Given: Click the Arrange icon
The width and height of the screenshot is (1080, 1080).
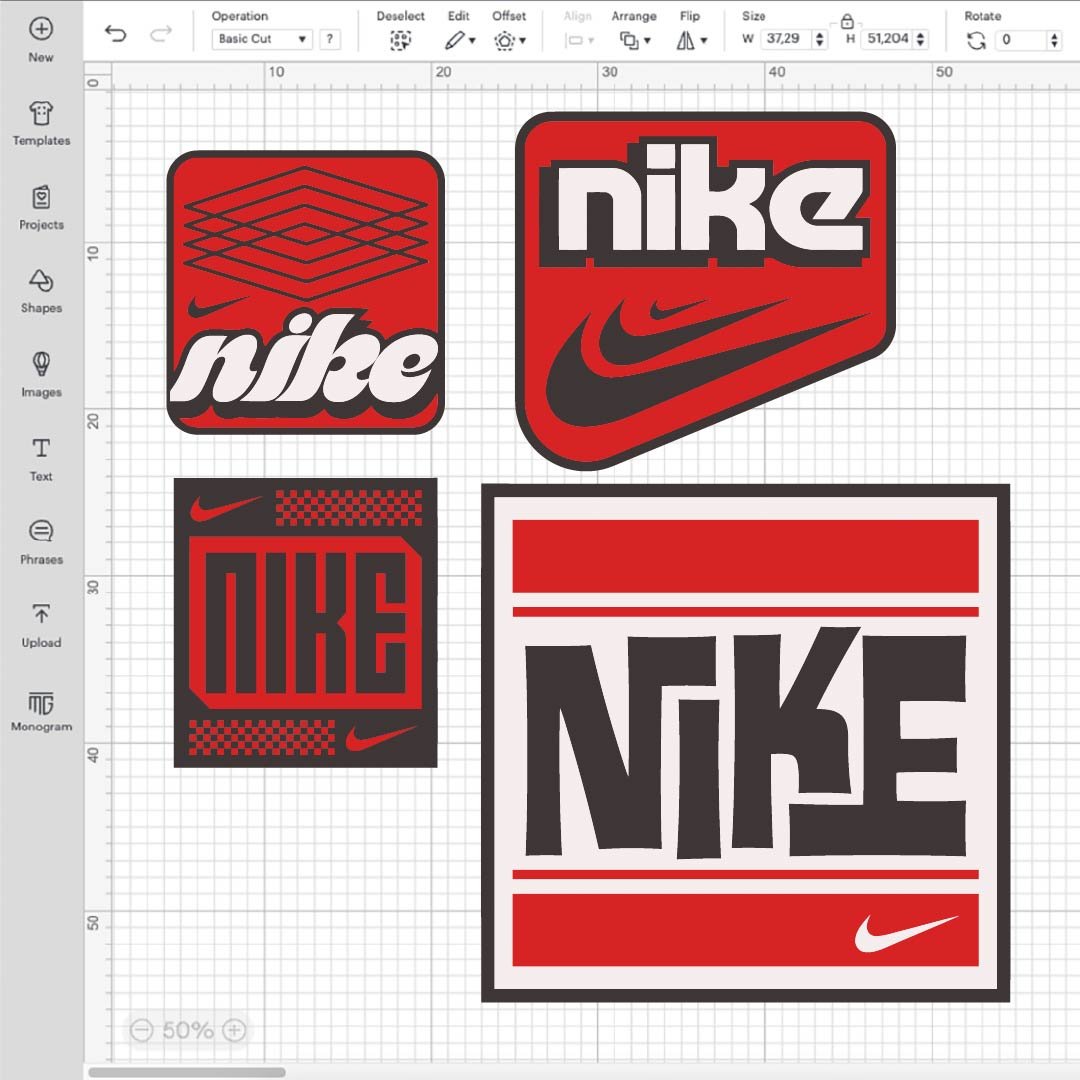Looking at the screenshot, I should coord(629,41).
